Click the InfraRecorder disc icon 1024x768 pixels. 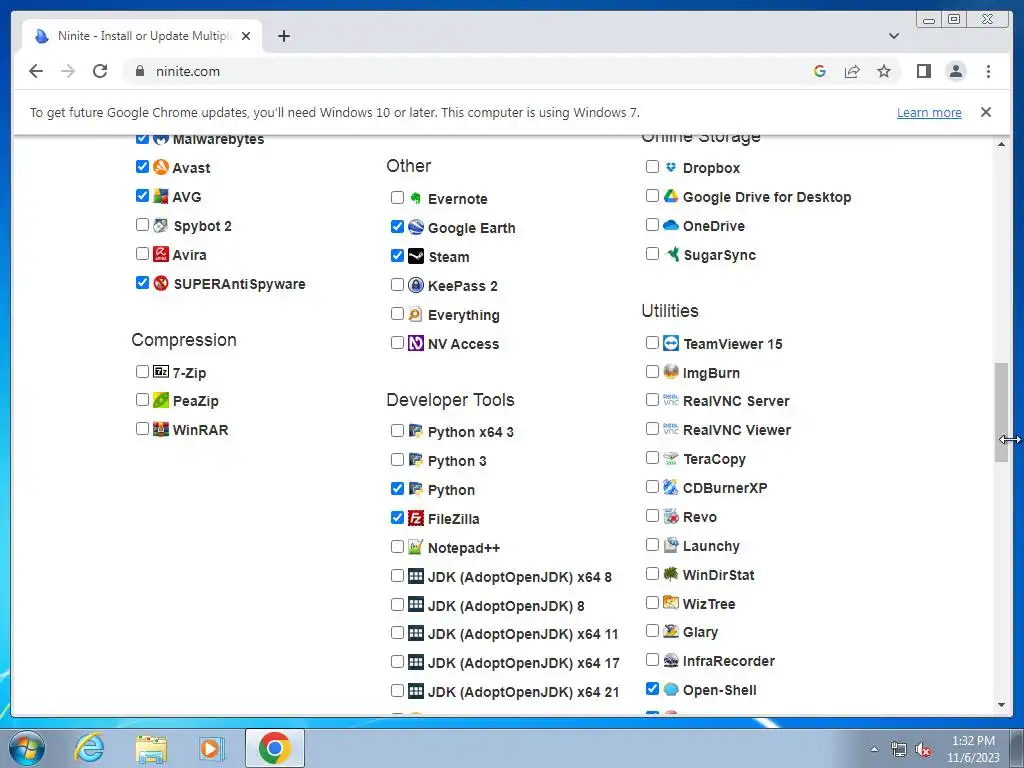tap(671, 660)
